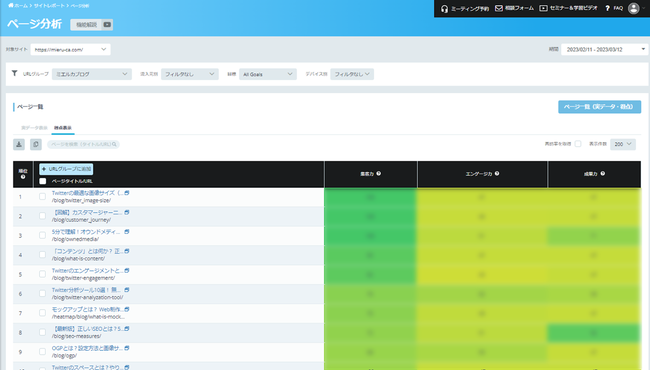Select the 得点表示 tab
The image size is (650, 371).
[63, 128]
